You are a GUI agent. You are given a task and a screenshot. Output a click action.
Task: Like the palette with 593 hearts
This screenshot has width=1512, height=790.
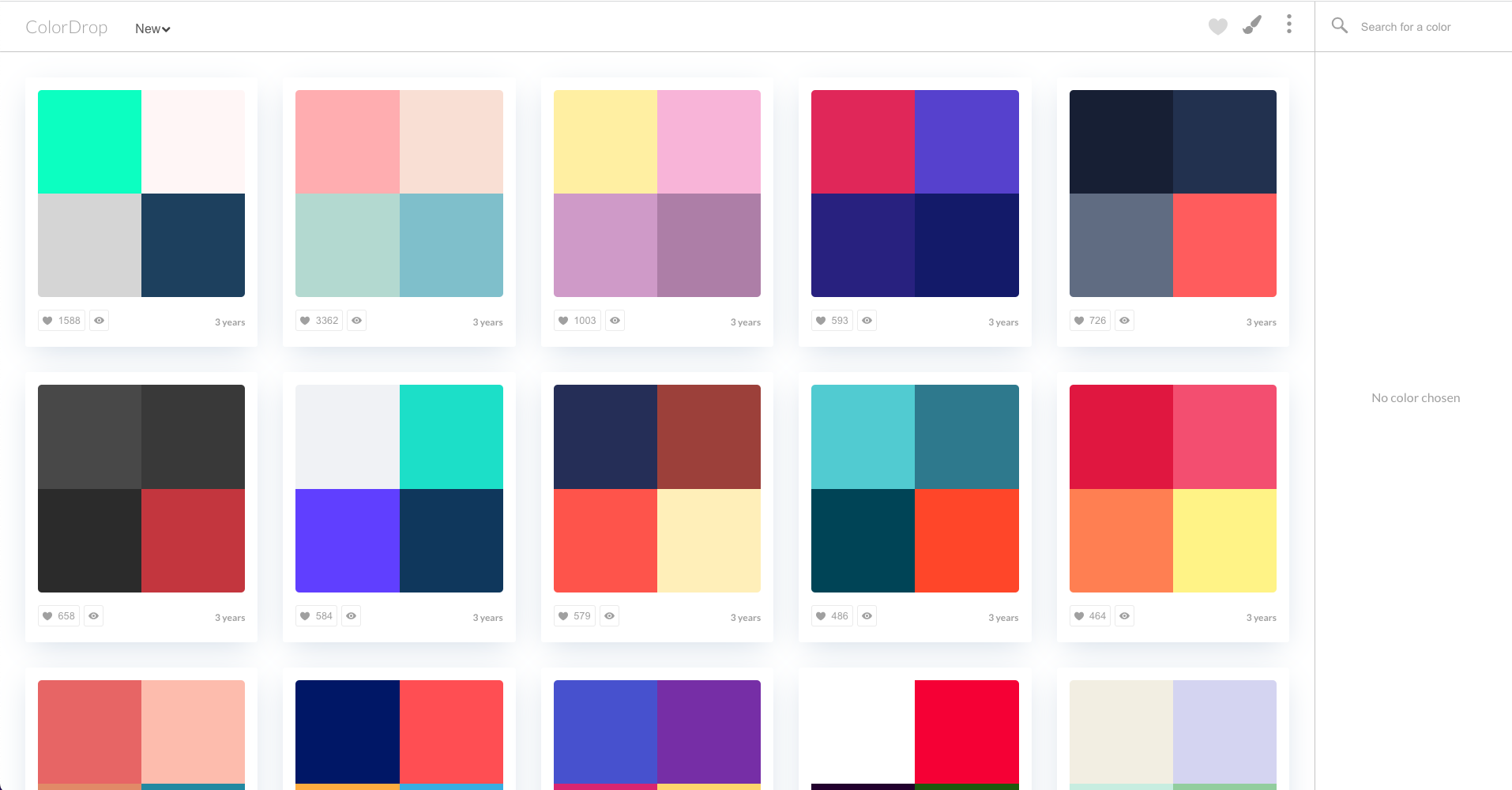coord(832,321)
